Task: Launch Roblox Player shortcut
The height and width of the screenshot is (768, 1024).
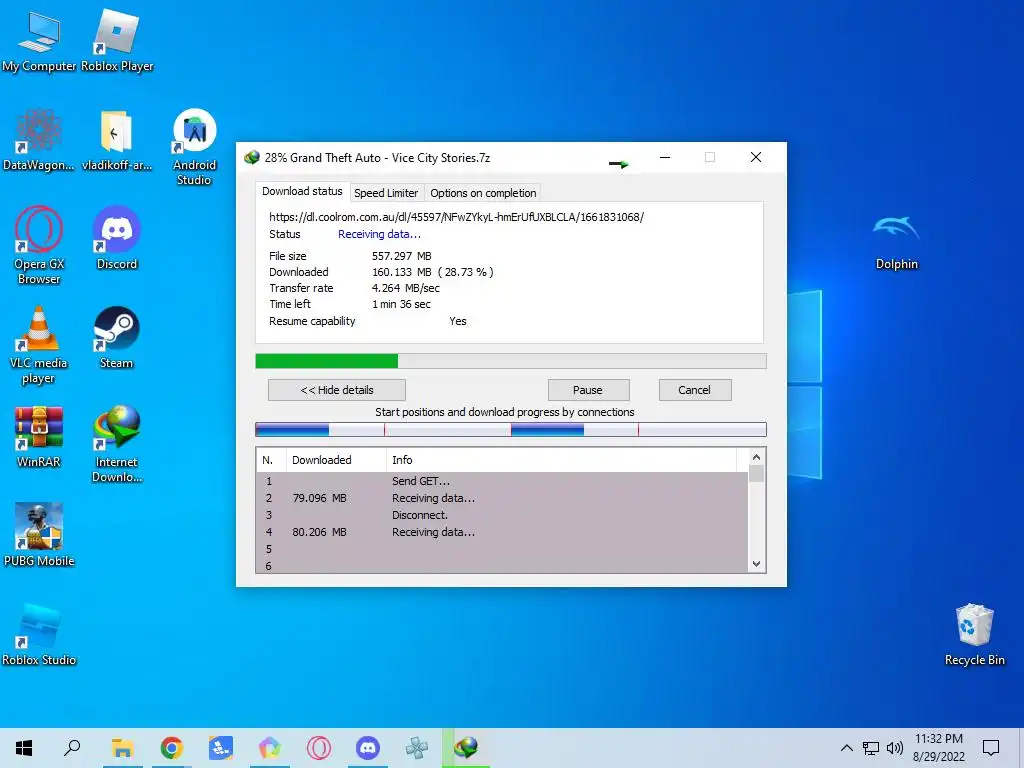Action: (x=117, y=40)
